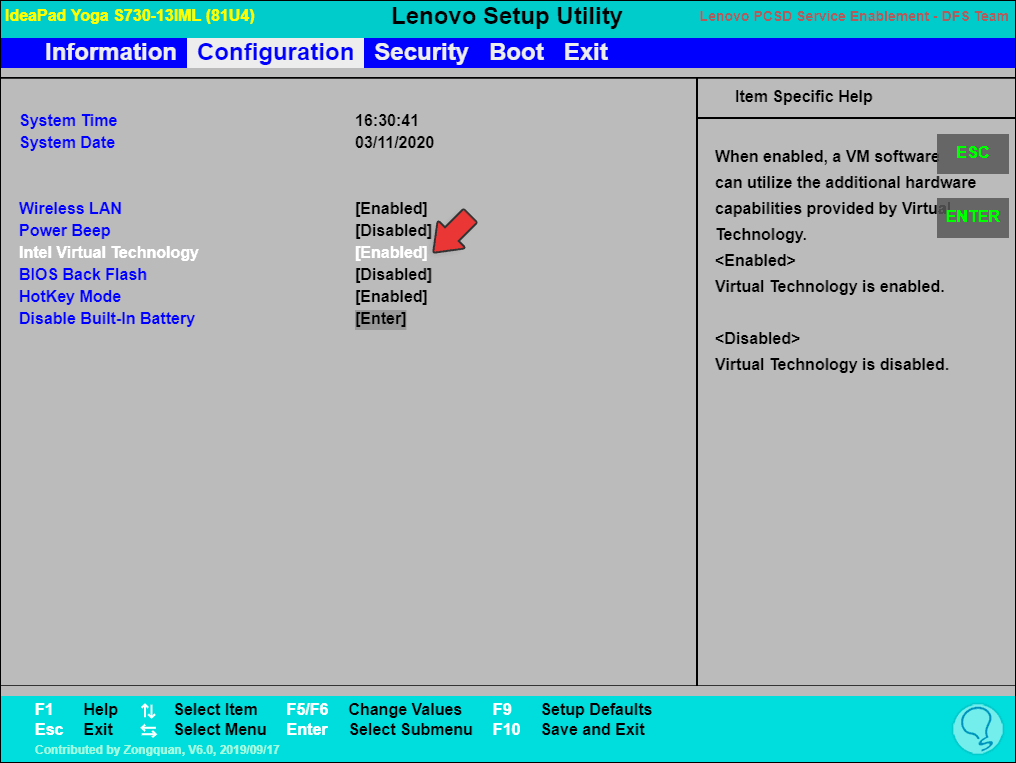This screenshot has width=1016, height=763.
Task: Click the Esc Exit hint
Action: click(74, 730)
